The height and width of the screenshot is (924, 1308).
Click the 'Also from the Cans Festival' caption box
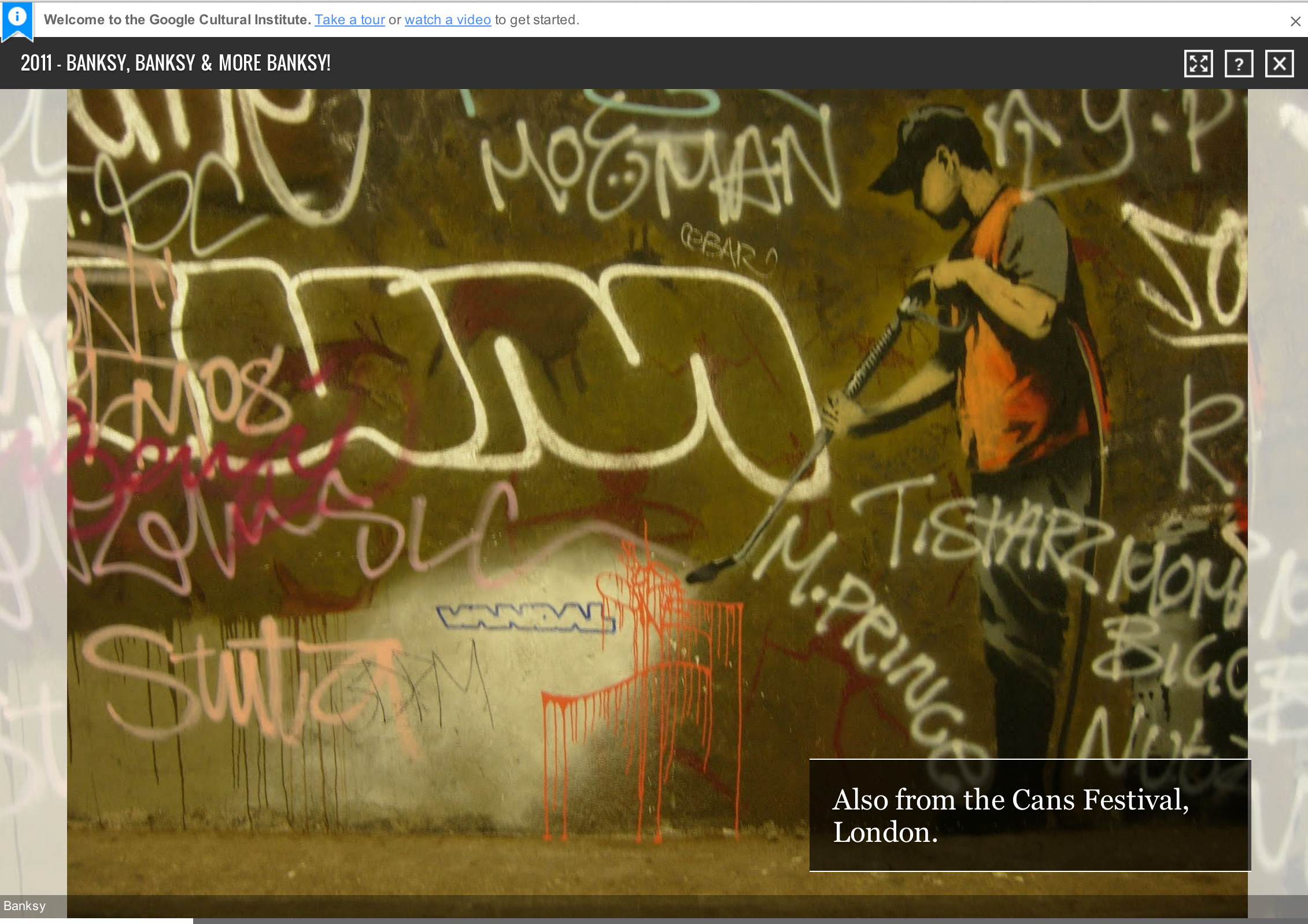click(x=1029, y=815)
